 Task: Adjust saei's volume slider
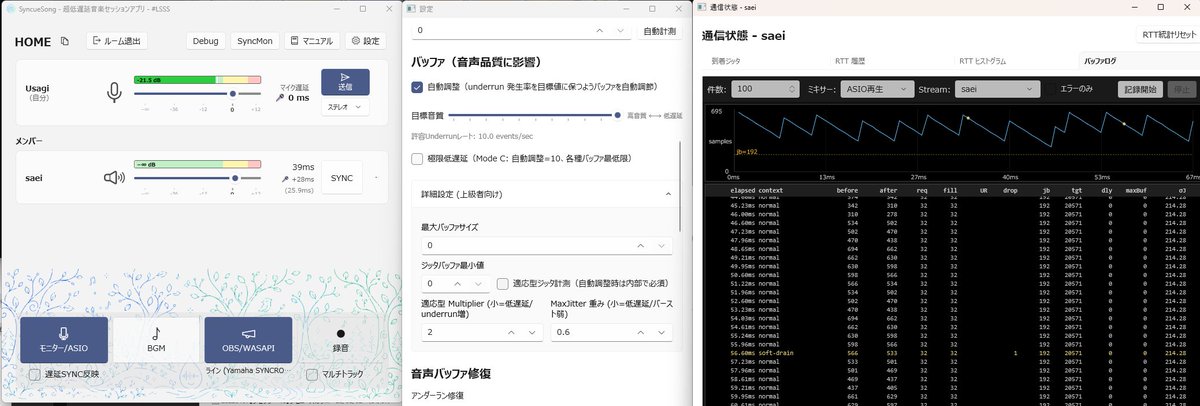pyautogui.click(x=197, y=178)
